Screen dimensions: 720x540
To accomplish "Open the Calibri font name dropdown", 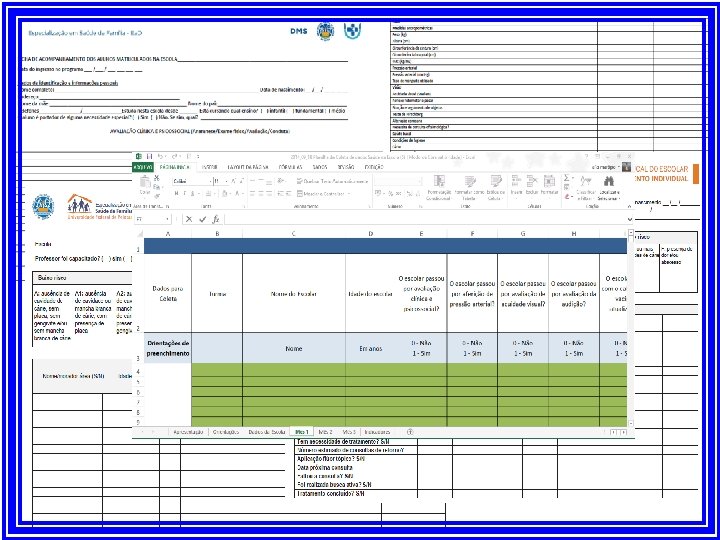I will 211,181.
